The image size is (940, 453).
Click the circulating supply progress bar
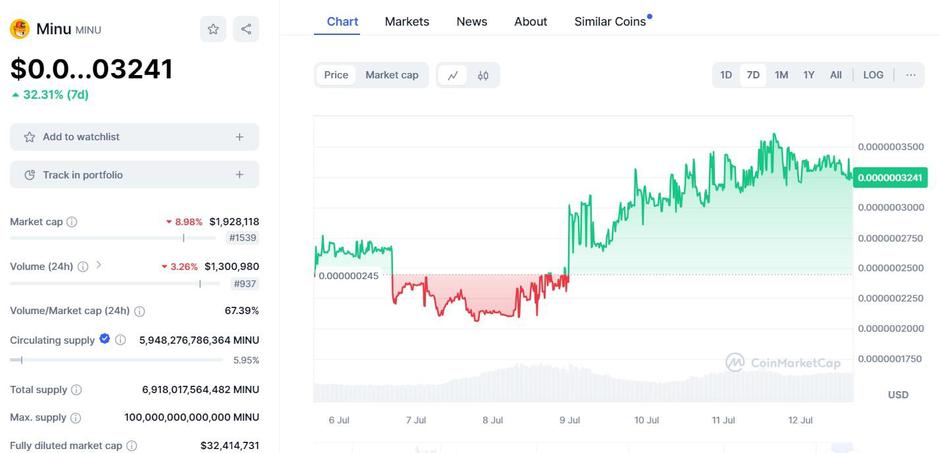(116, 359)
